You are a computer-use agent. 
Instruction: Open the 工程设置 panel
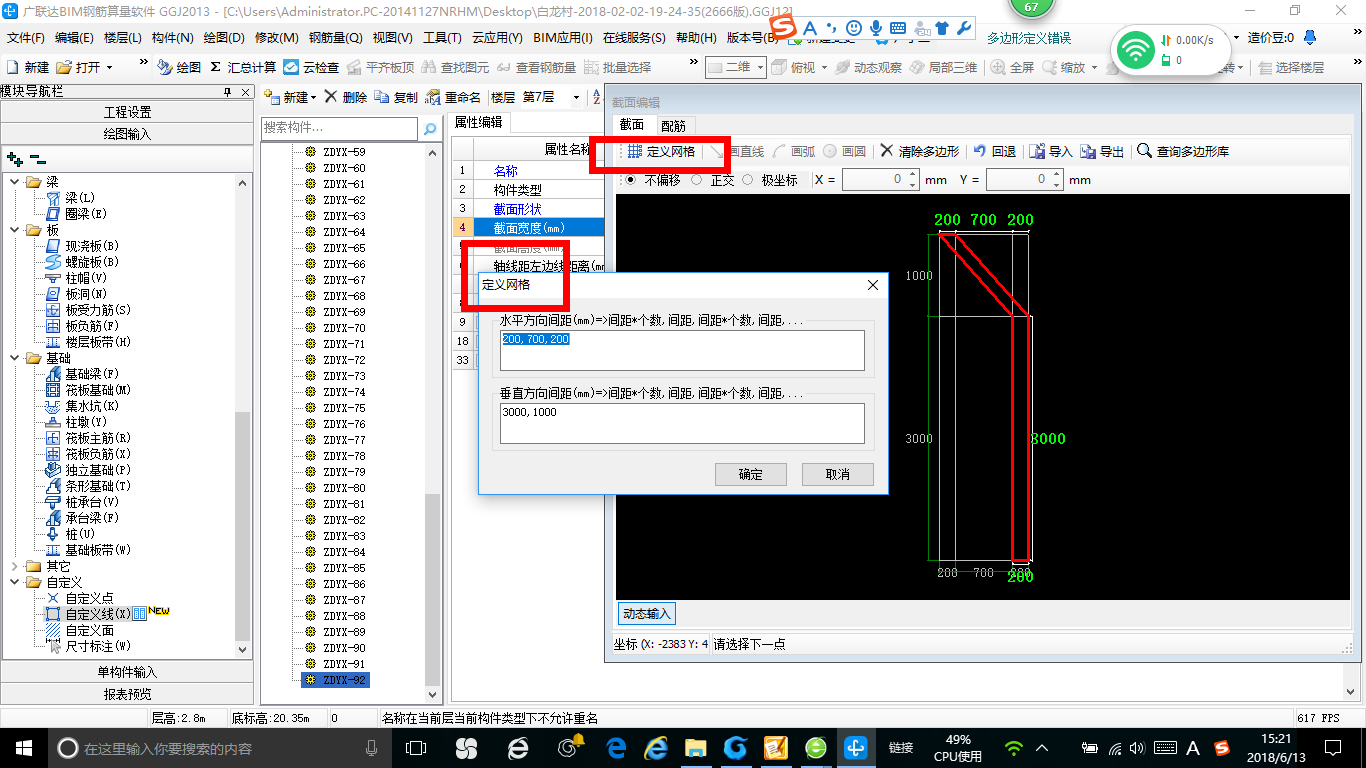pos(127,112)
